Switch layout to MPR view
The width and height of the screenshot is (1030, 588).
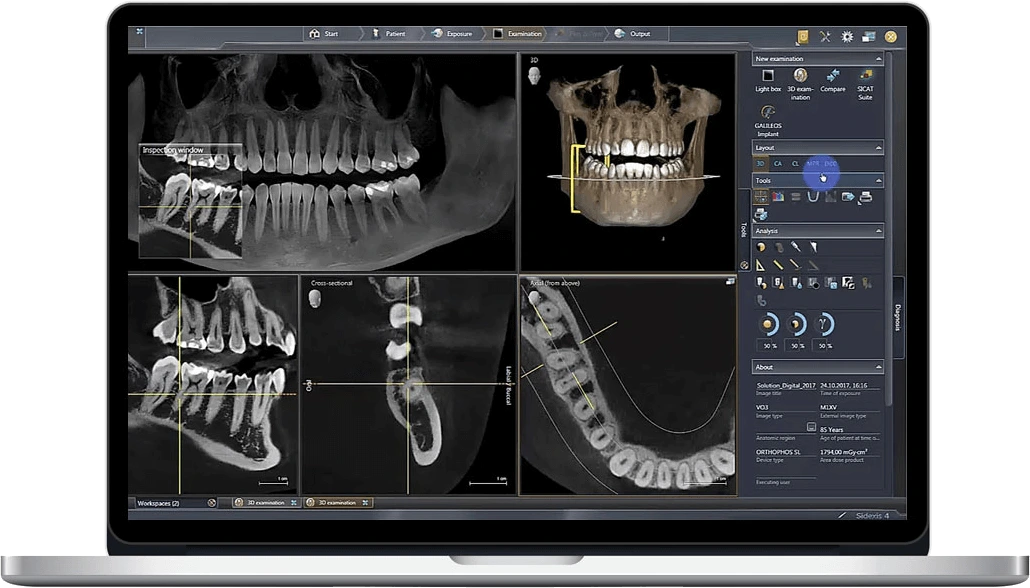(x=815, y=162)
